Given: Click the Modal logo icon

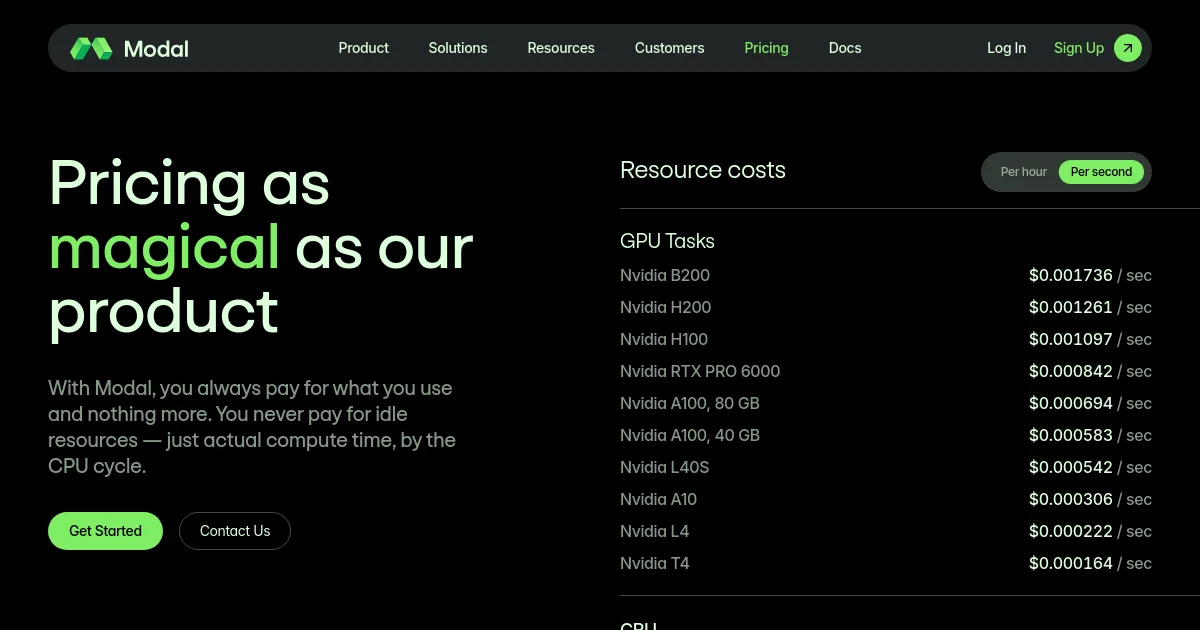Looking at the screenshot, I should pos(91,48).
